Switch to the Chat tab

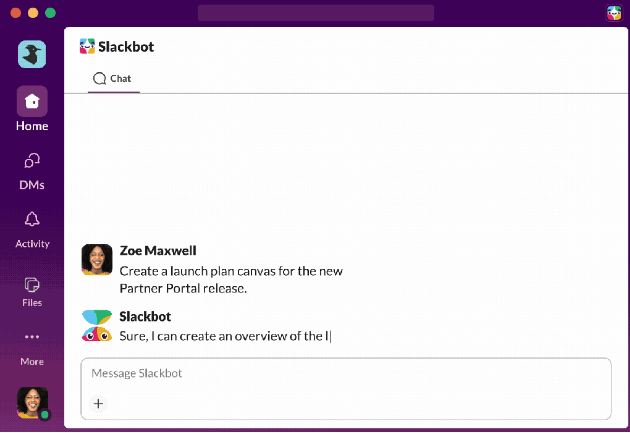[113, 78]
